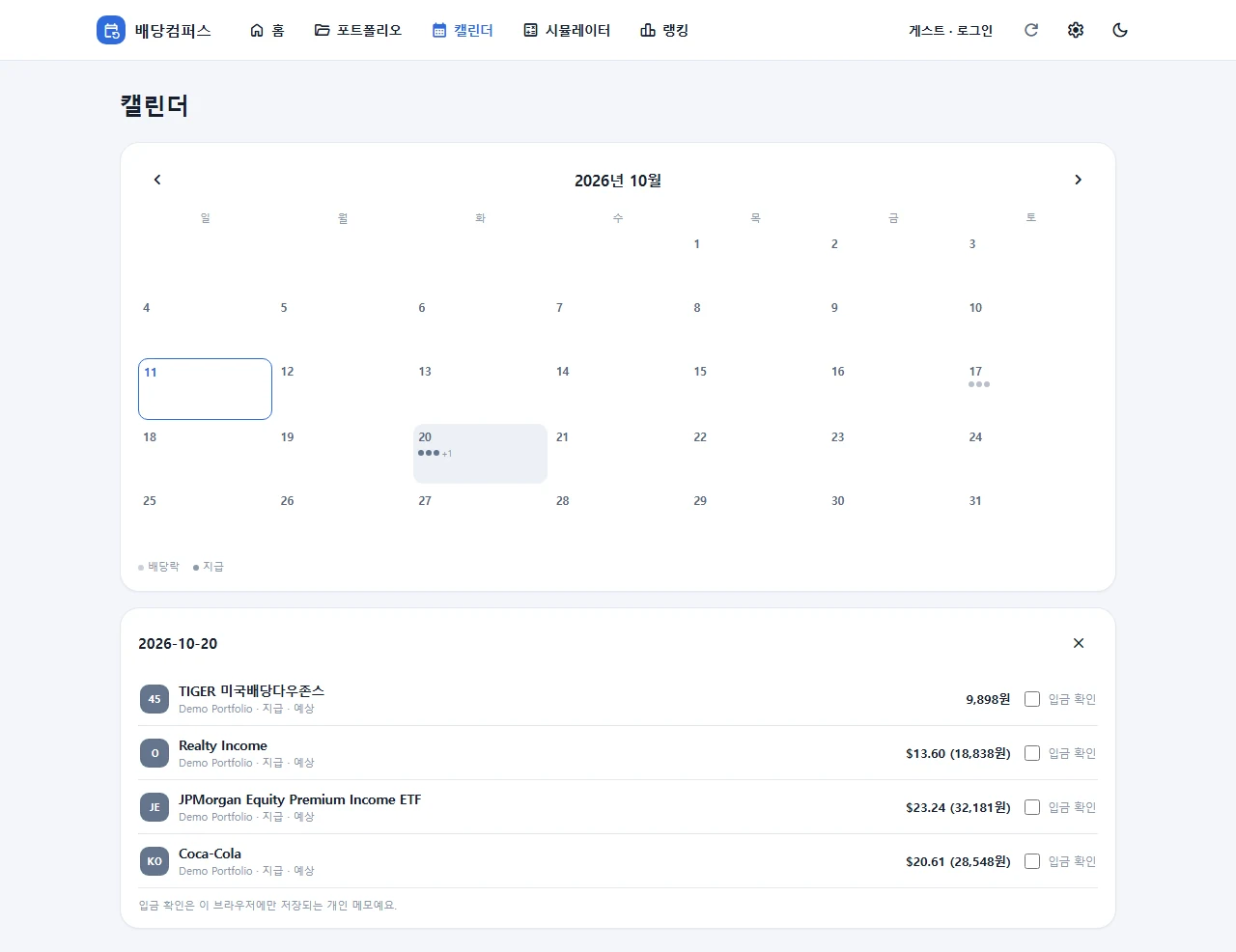Click the 2026-10-20 date heading
This screenshot has width=1236, height=952.
pos(178,644)
